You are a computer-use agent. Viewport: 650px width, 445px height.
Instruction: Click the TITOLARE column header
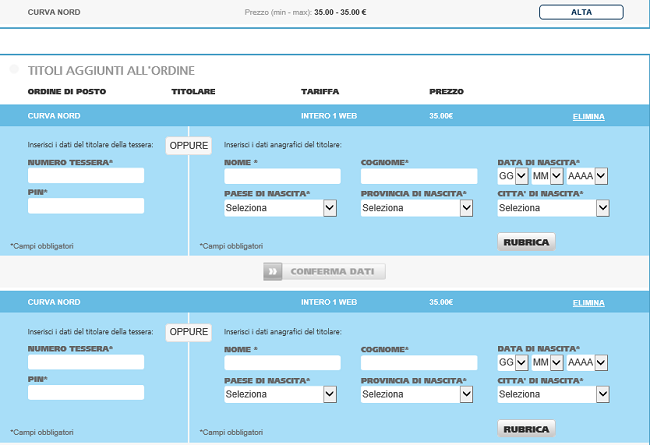coord(194,92)
